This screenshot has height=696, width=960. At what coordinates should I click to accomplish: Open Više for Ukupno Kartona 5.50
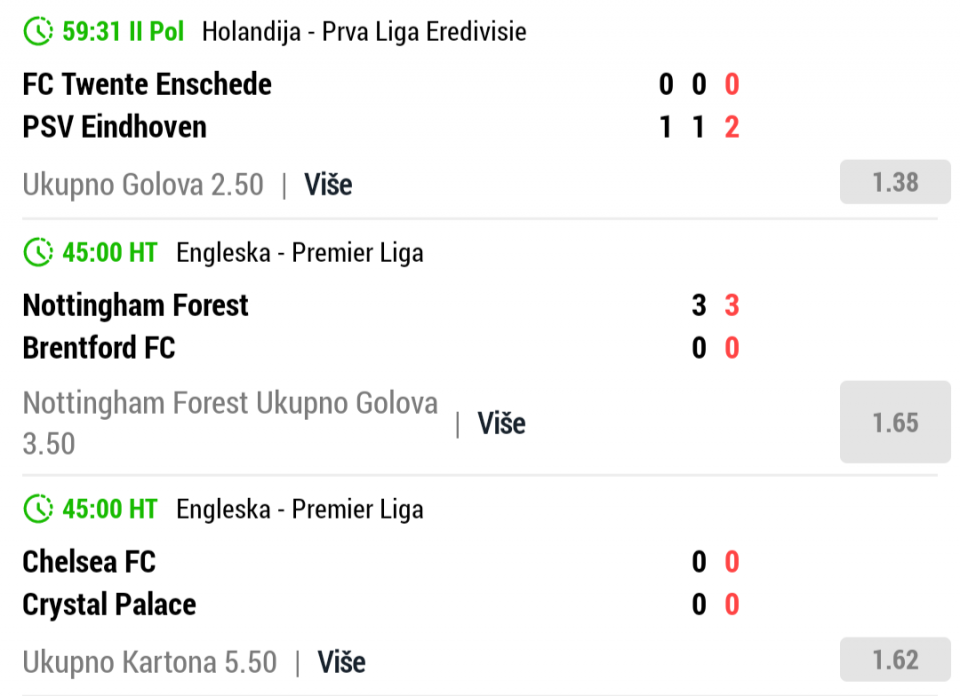tap(342, 662)
